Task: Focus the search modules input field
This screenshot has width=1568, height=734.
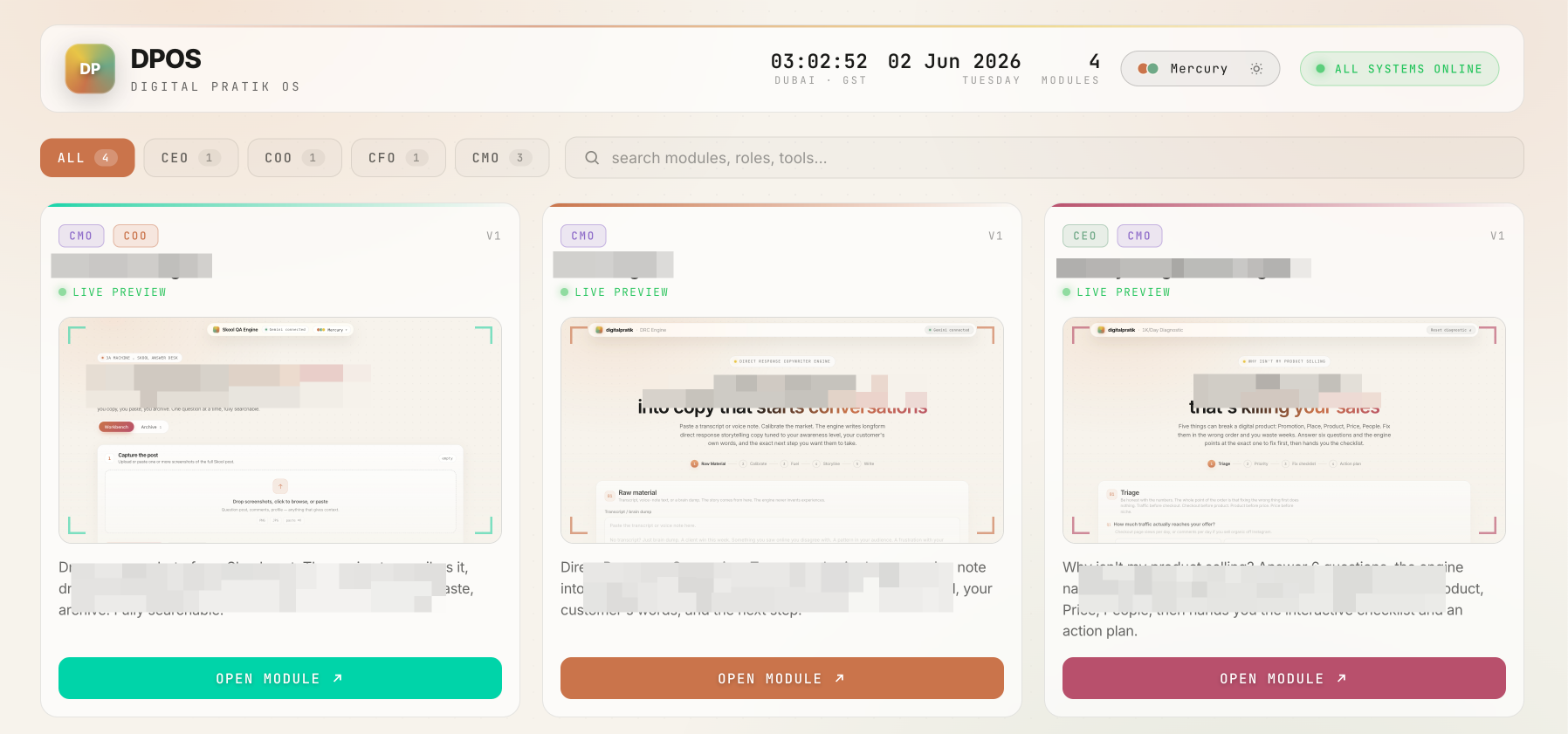Action: click(1044, 158)
